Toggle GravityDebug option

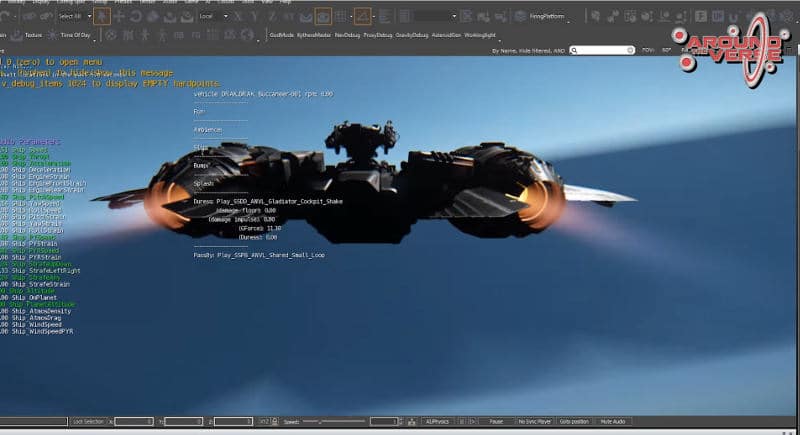(412, 35)
